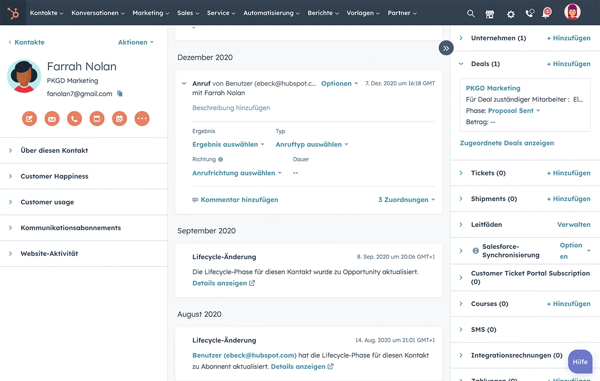The height and width of the screenshot is (381, 600).
Task: Collapse the right sidebar with double arrow
Action: tap(446, 48)
